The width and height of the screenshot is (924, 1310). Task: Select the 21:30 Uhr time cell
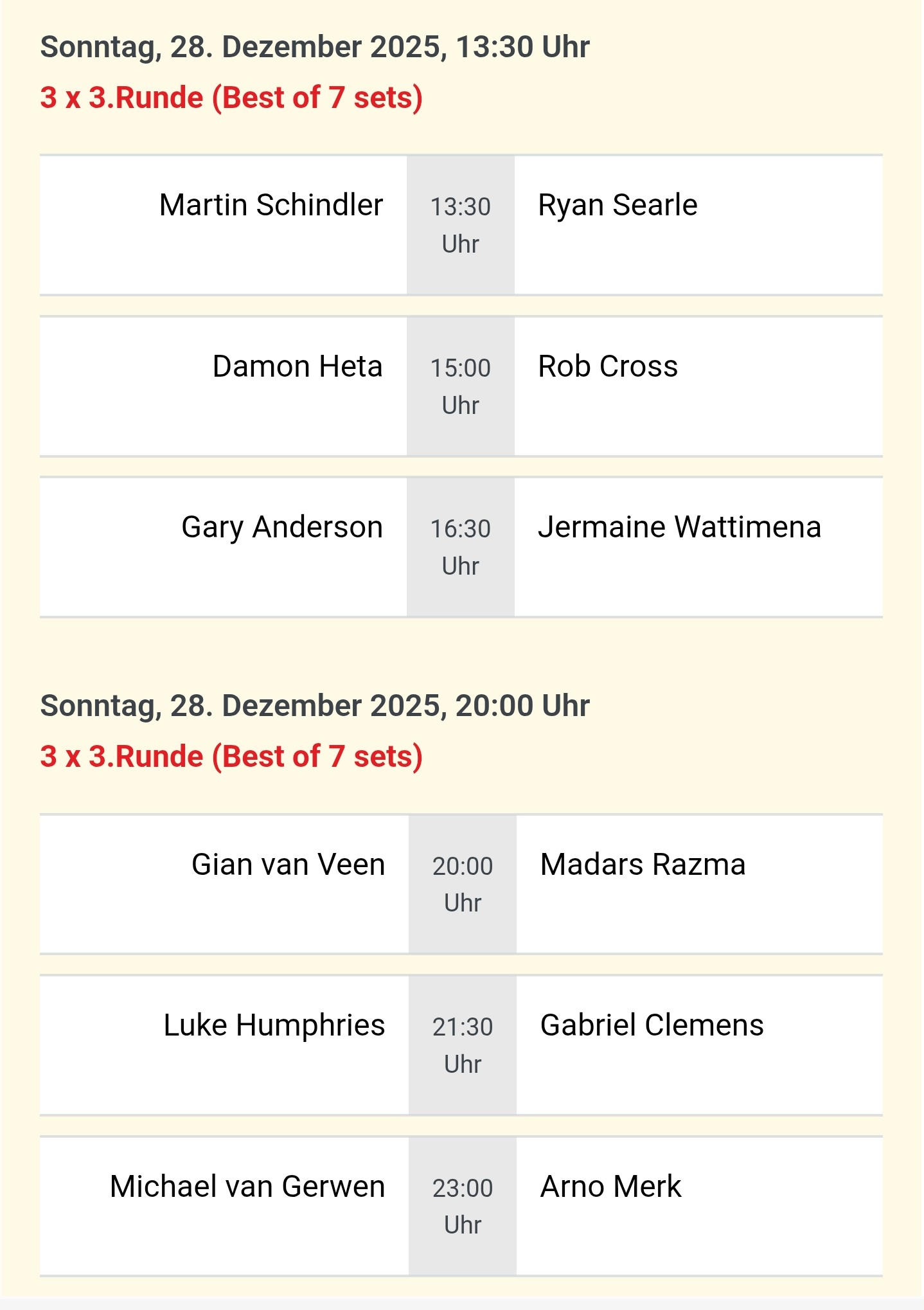[463, 1045]
